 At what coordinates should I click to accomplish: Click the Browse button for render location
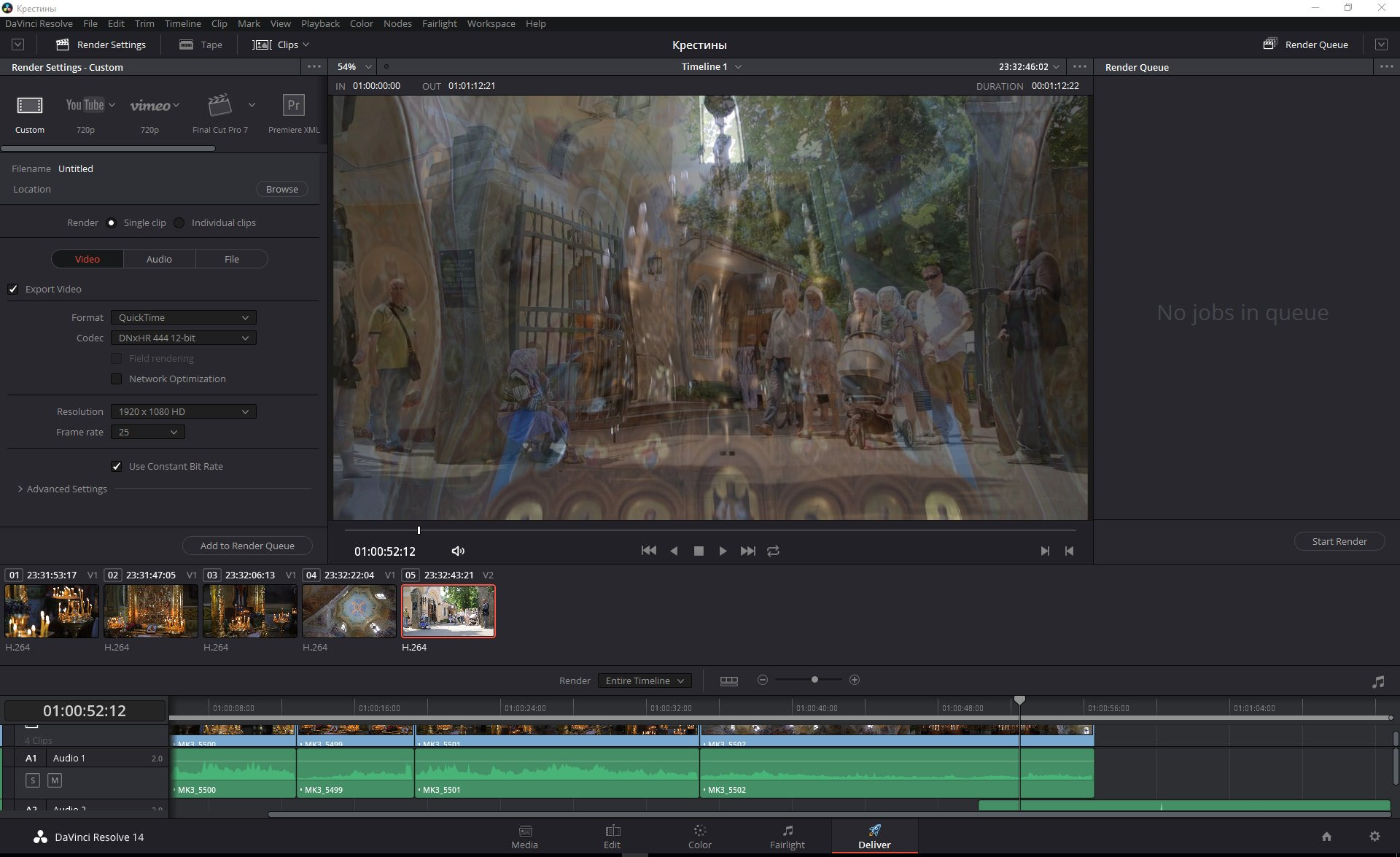coord(281,189)
